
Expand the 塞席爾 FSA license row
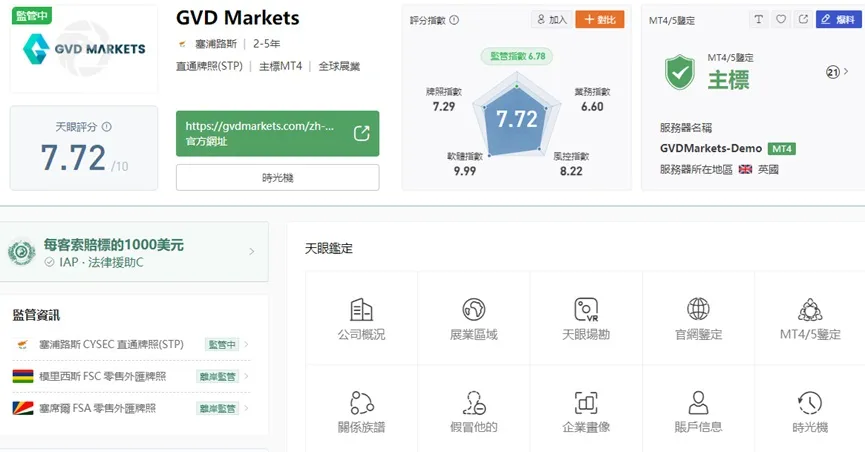pos(131,408)
